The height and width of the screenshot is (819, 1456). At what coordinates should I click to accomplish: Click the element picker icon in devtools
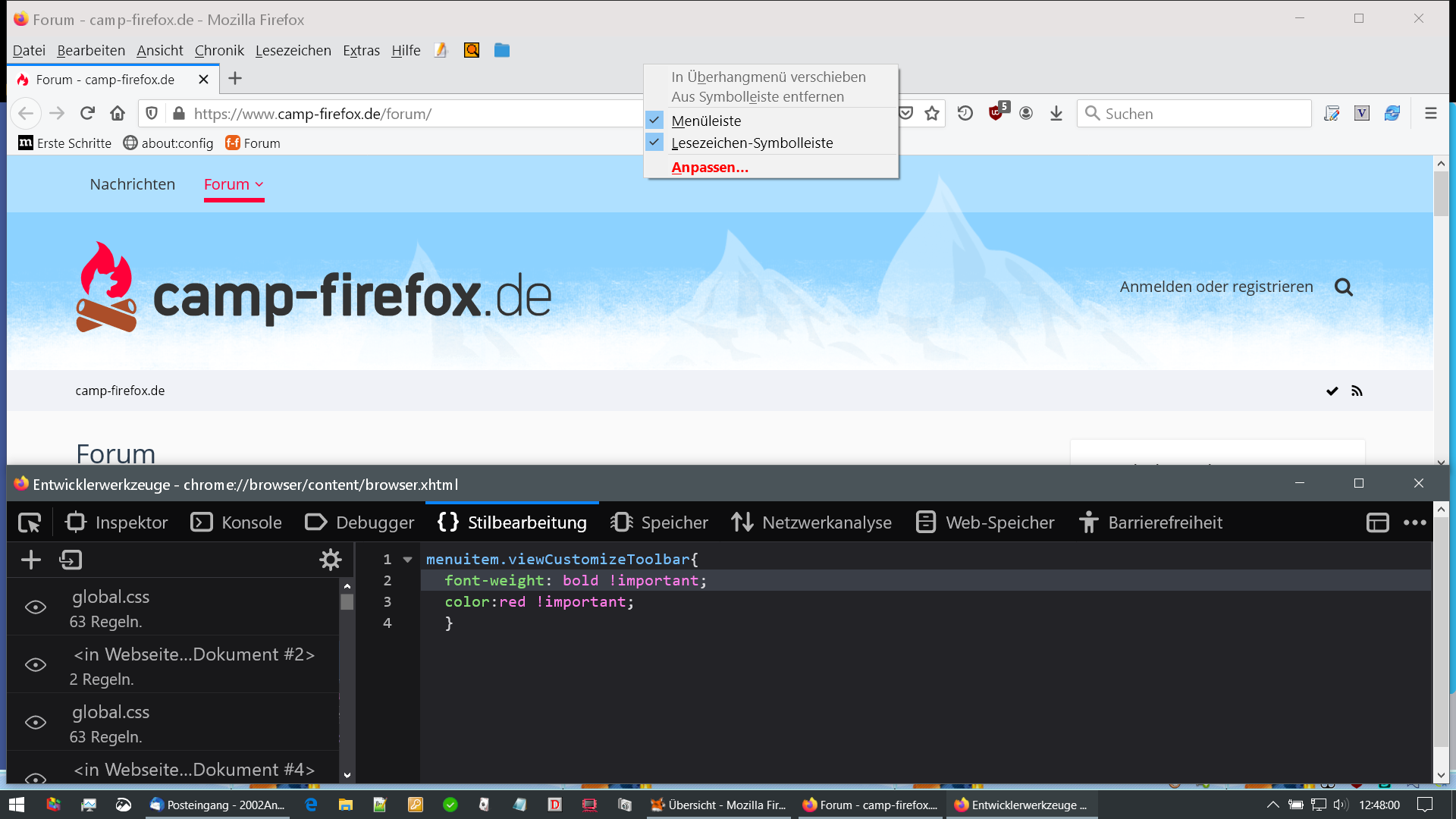point(30,522)
